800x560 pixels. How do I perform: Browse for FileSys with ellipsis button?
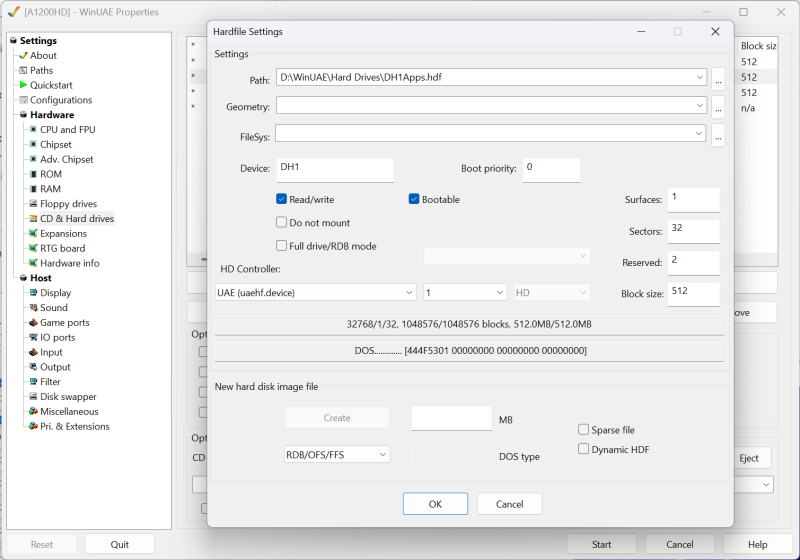[x=718, y=136]
